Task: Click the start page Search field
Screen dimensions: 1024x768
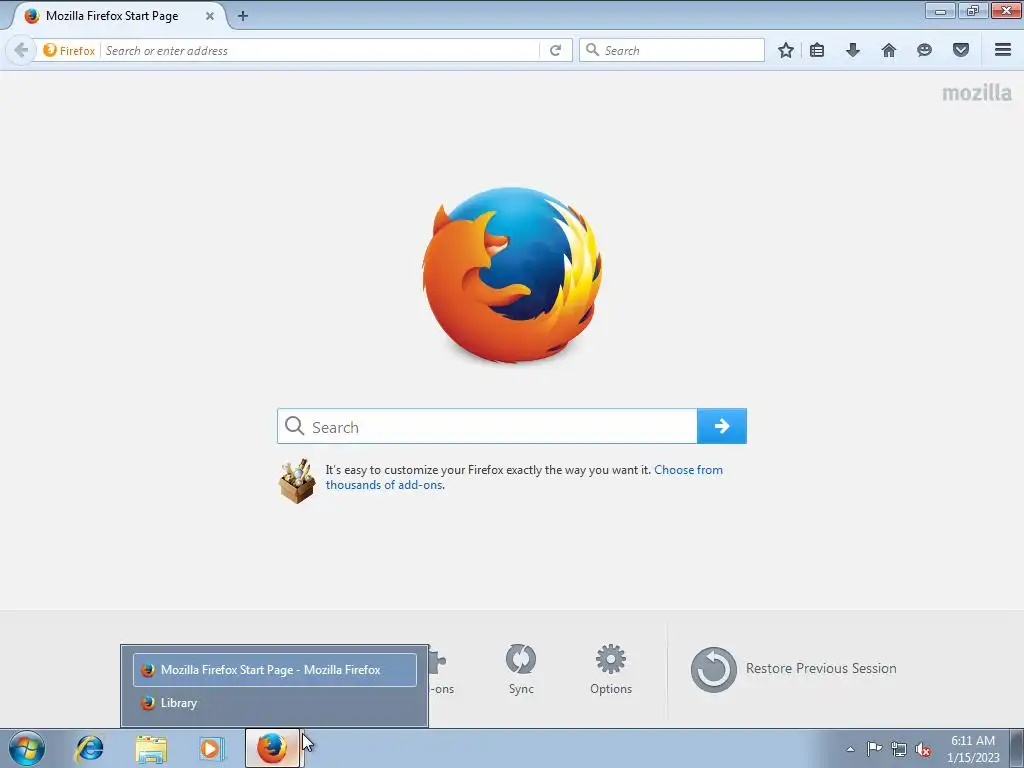Action: 487,426
